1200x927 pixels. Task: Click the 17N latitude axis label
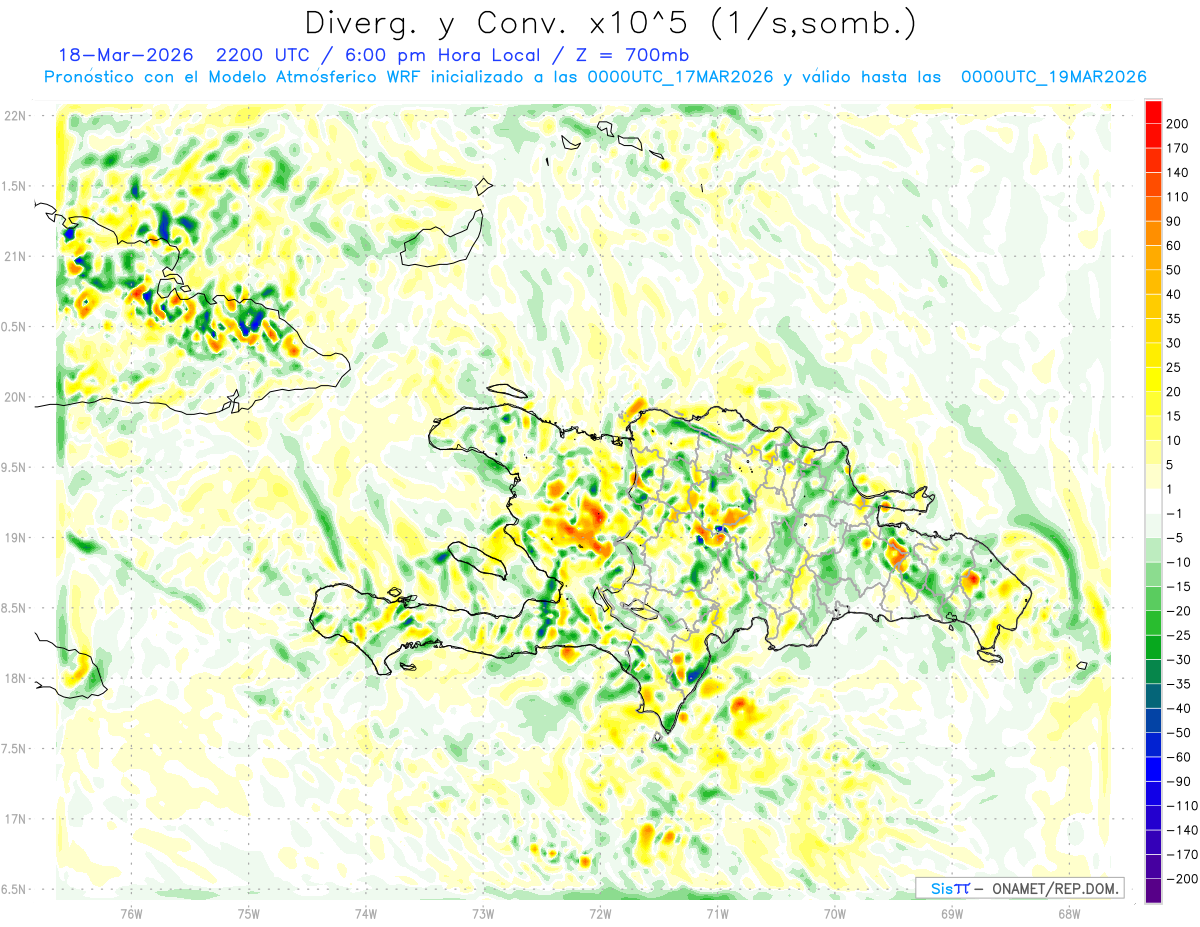(17, 819)
